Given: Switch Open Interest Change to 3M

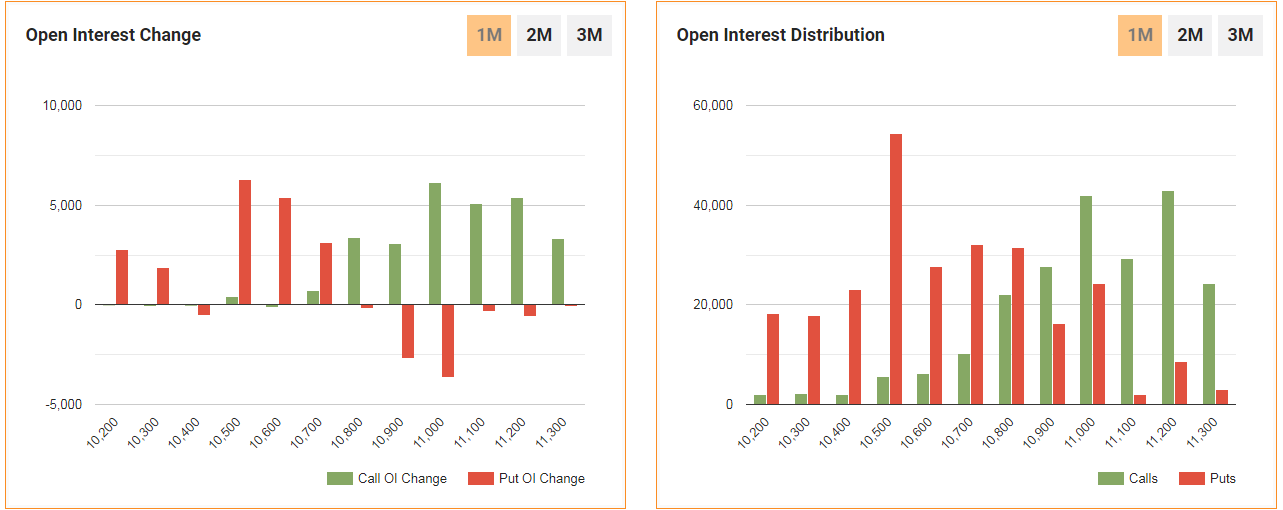Looking at the screenshot, I should [589, 35].
